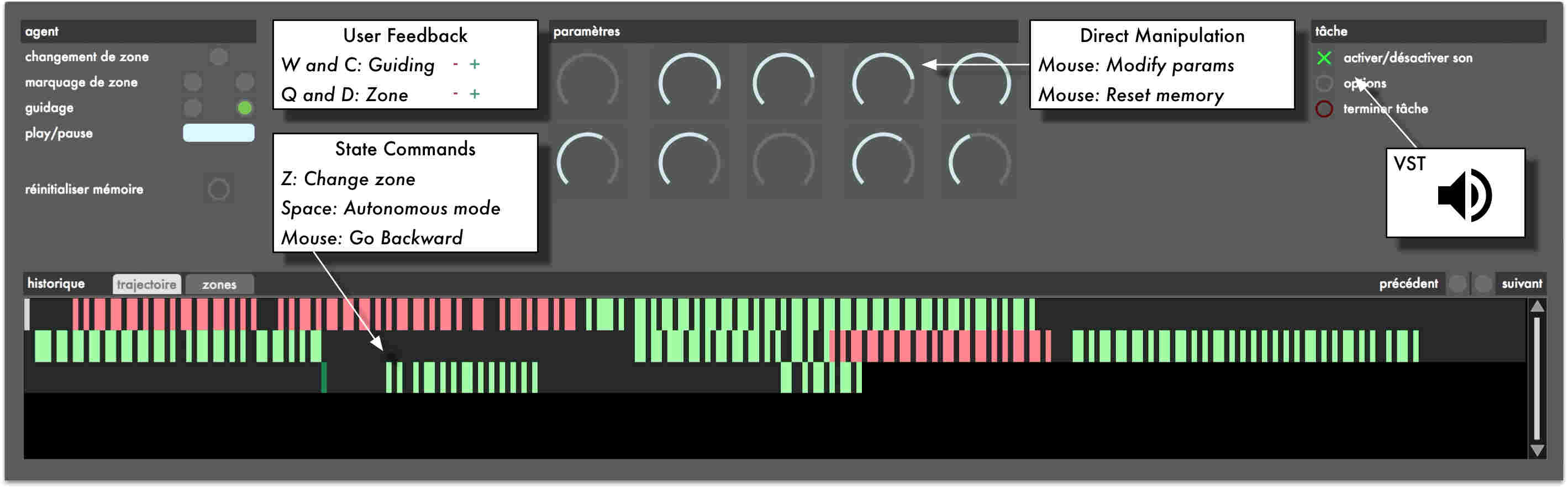
Task: Toggle the changement de zone button
Action: point(219,57)
